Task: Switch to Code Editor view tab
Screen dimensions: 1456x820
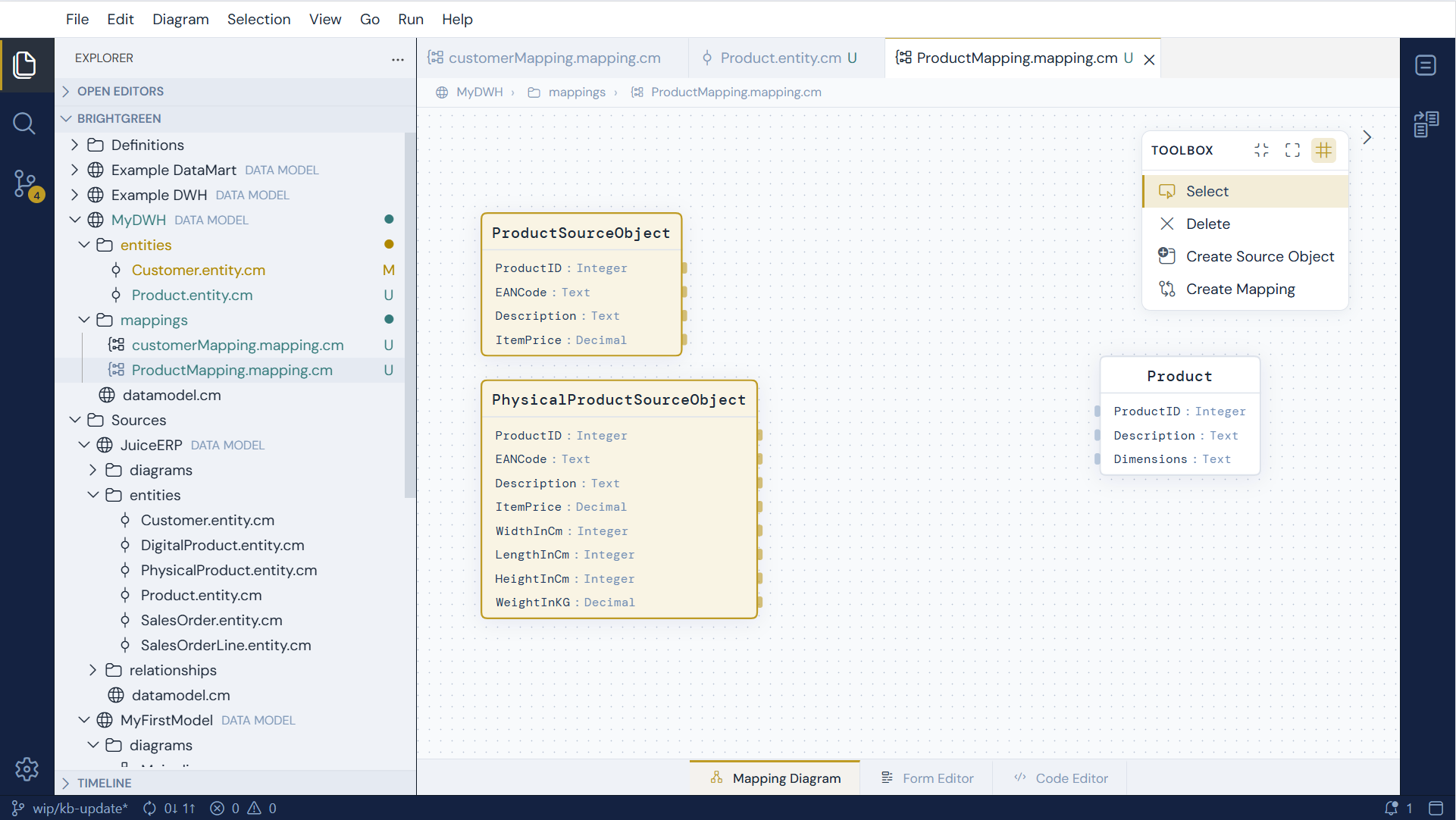Action: (x=1060, y=778)
